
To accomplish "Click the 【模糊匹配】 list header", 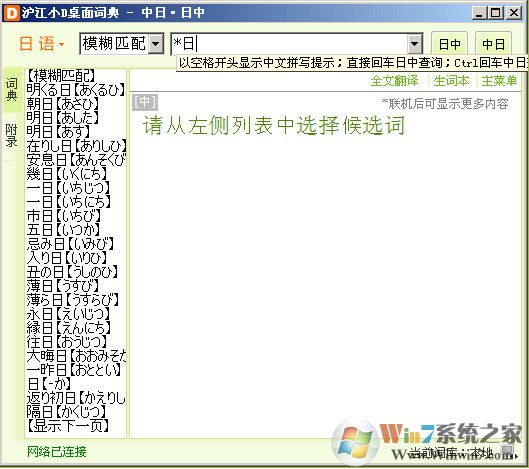I will pos(61,76).
